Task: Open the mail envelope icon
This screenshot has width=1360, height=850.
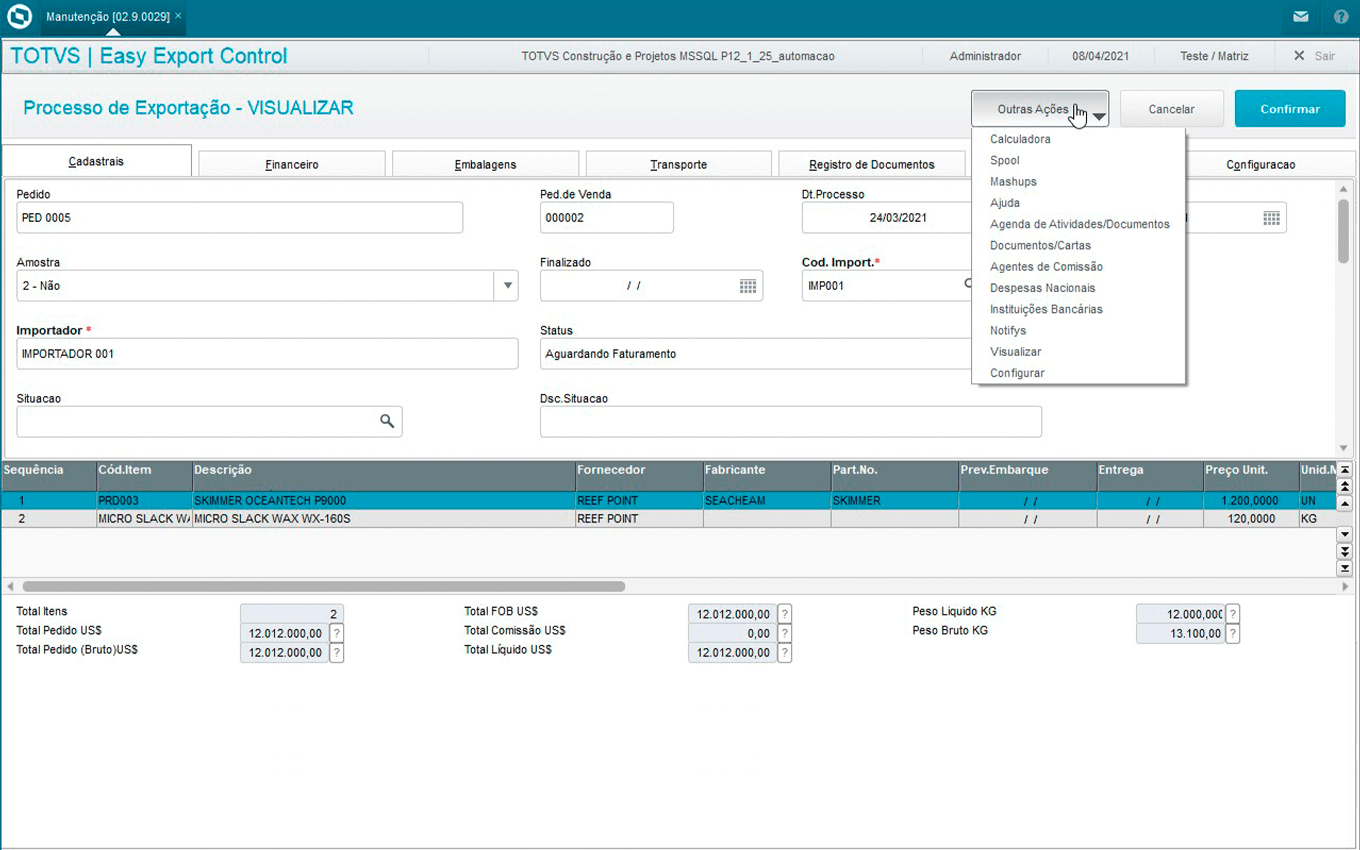Action: pyautogui.click(x=1300, y=17)
